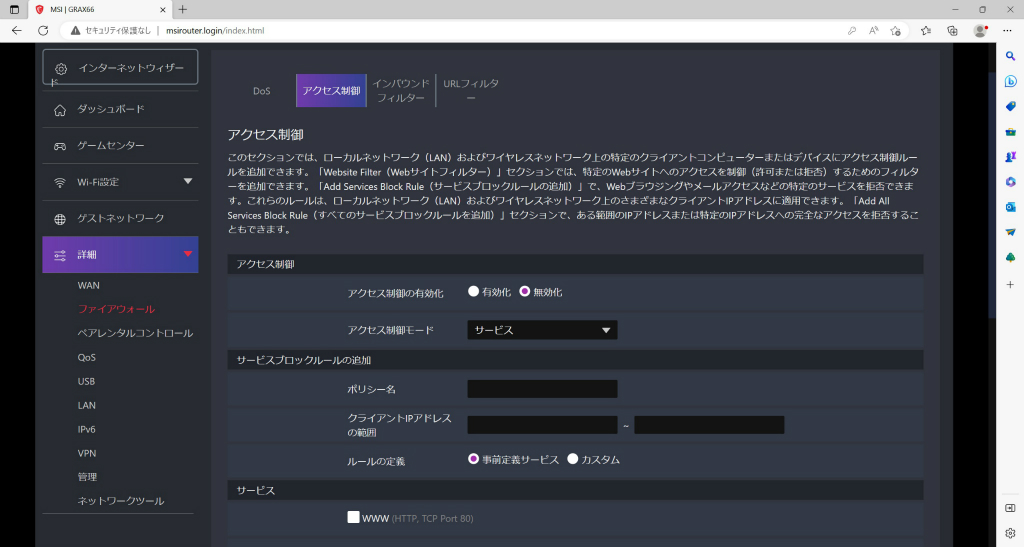1024x547 pixels.
Task: Click the Dashboard home icon
Action: point(60,110)
